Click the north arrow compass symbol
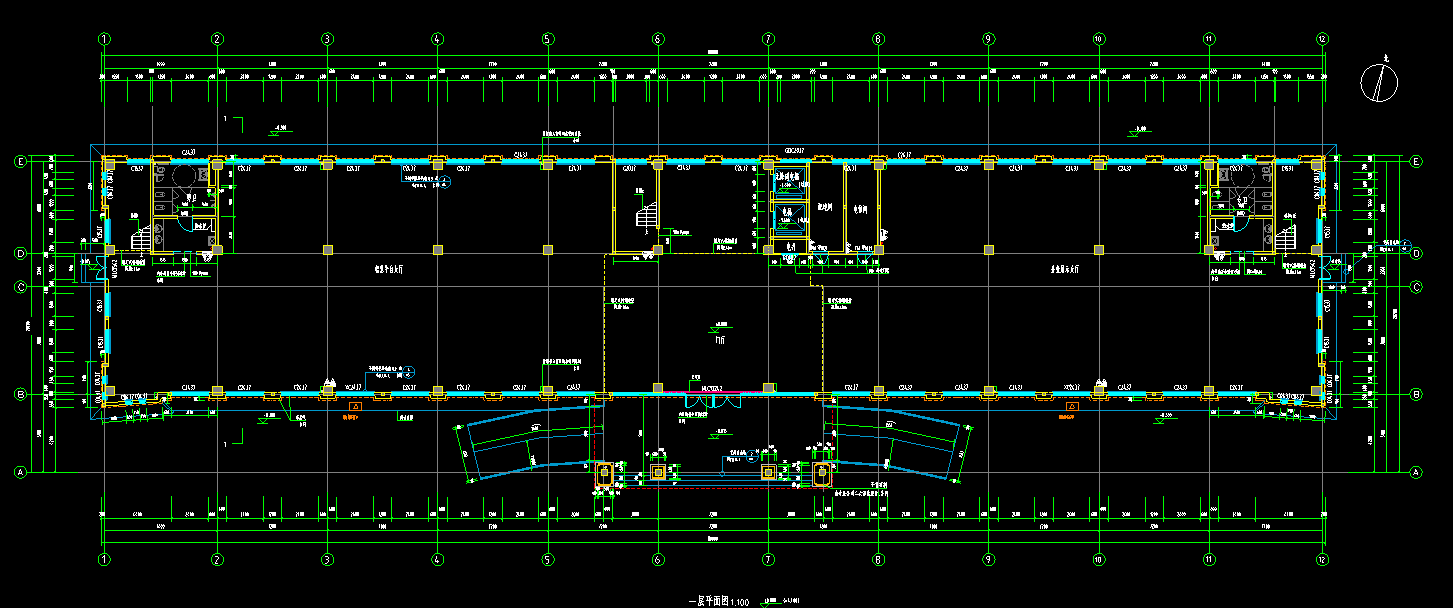The image size is (1453, 608). pyautogui.click(x=1379, y=81)
